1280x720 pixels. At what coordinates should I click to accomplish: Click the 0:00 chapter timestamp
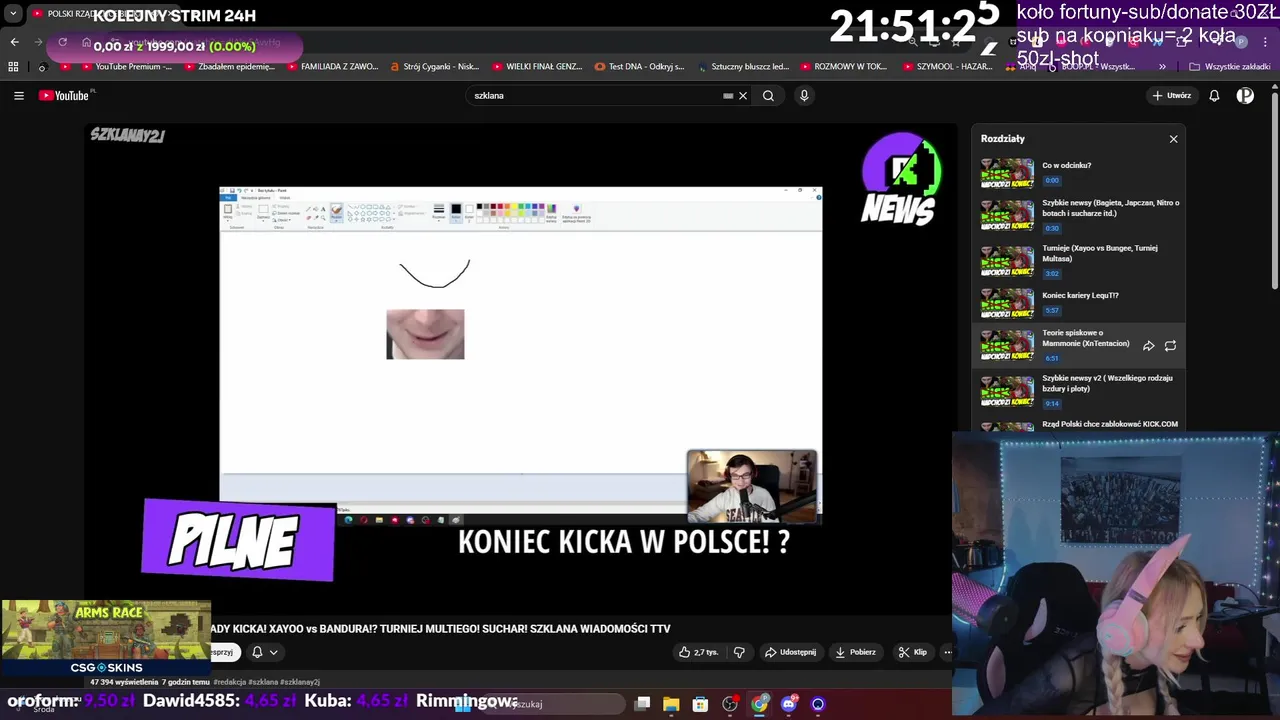(1052, 180)
